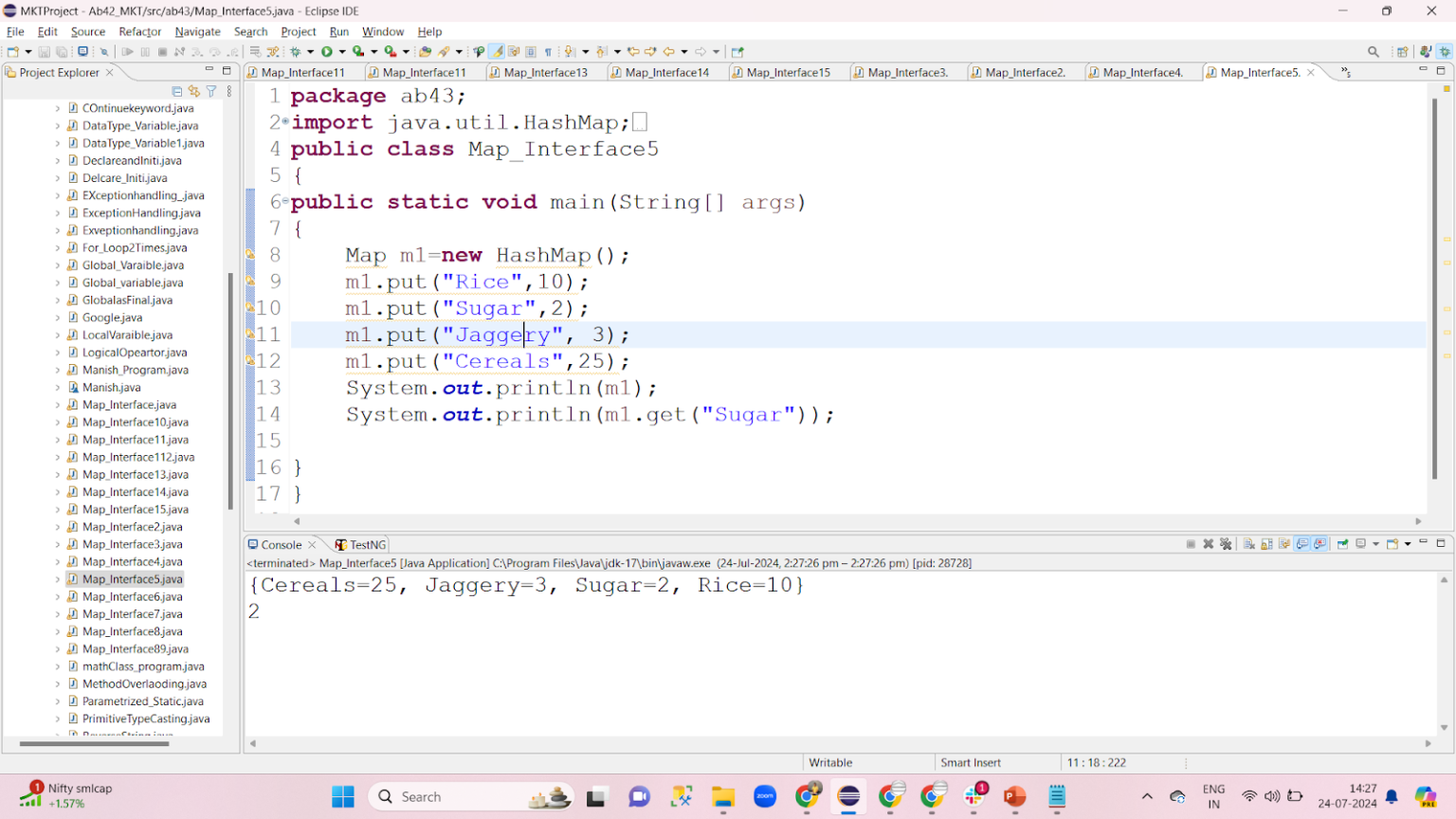
Task: Click the Coverage launch icon in the toolbar
Action: (358, 51)
